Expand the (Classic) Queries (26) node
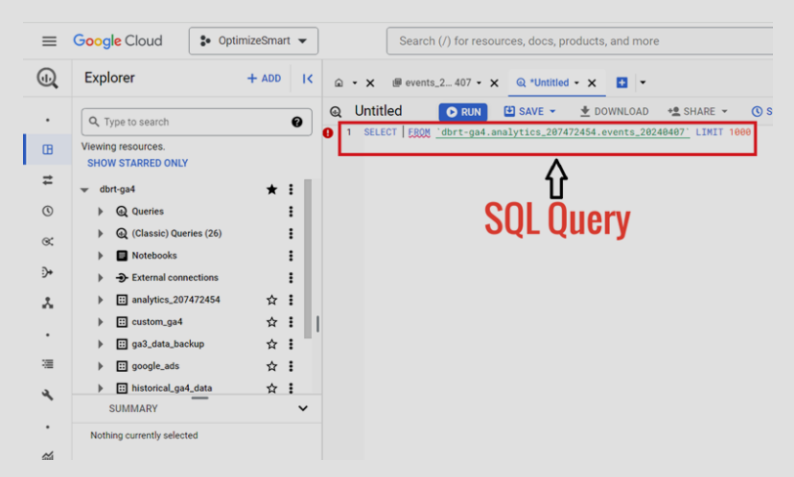 100,233
